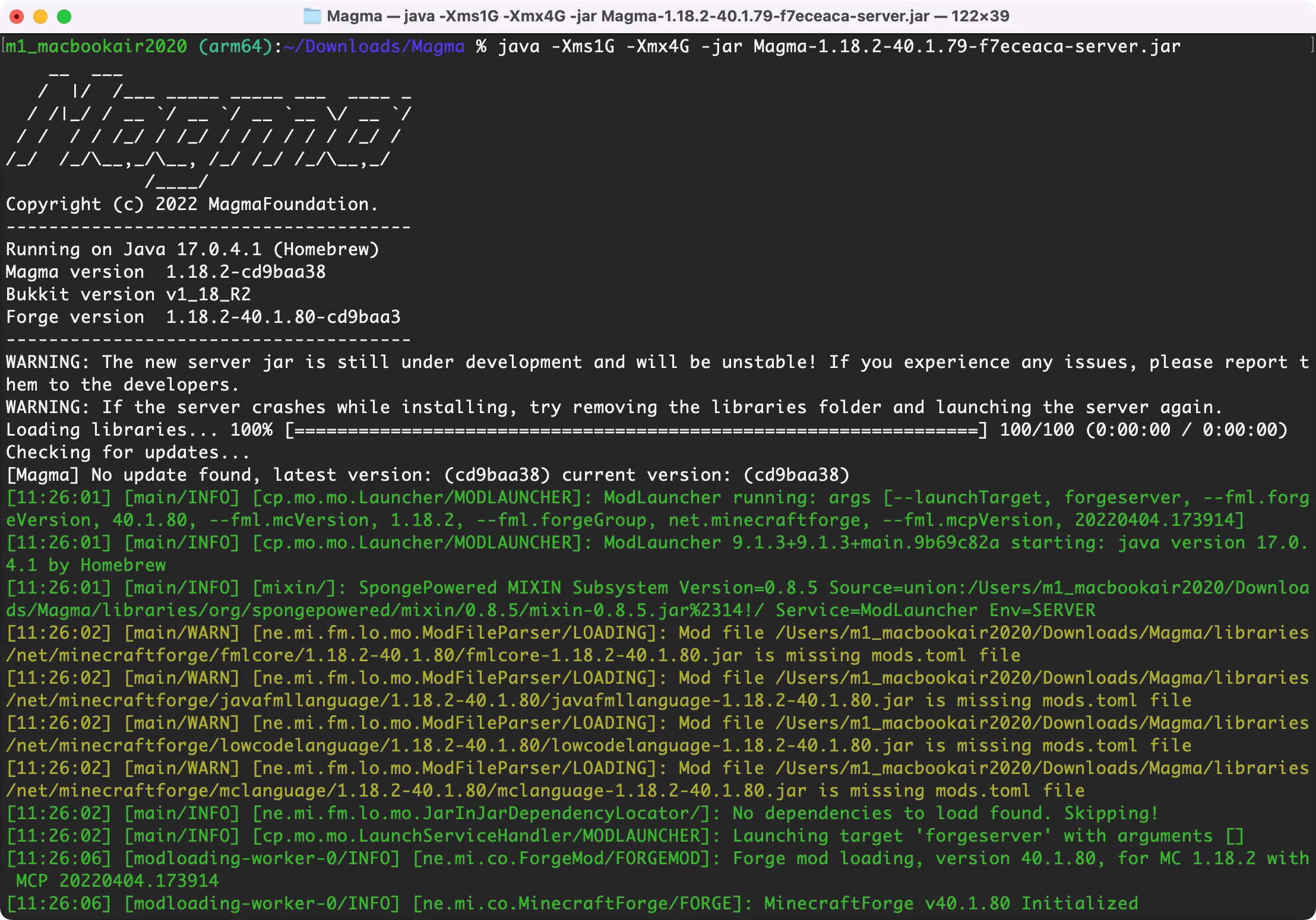This screenshot has height=920, width=1316.
Task: Click 'Magma version 1.18.2-cd9baa38' line
Action: click(166, 272)
